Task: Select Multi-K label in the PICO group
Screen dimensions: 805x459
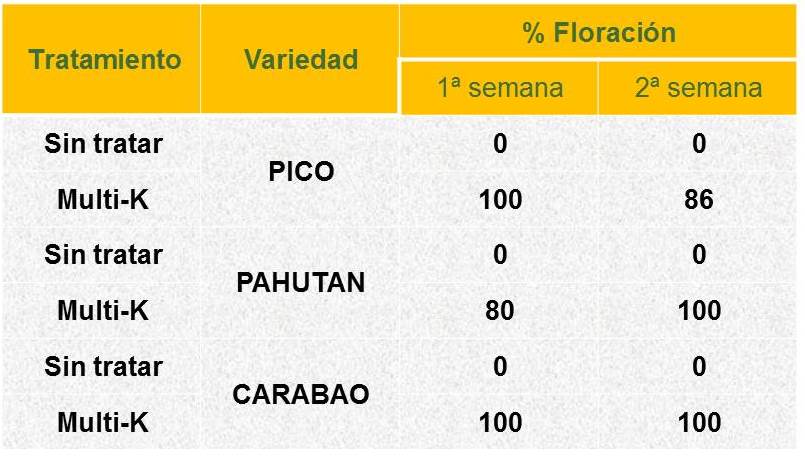Action: [x=103, y=199]
